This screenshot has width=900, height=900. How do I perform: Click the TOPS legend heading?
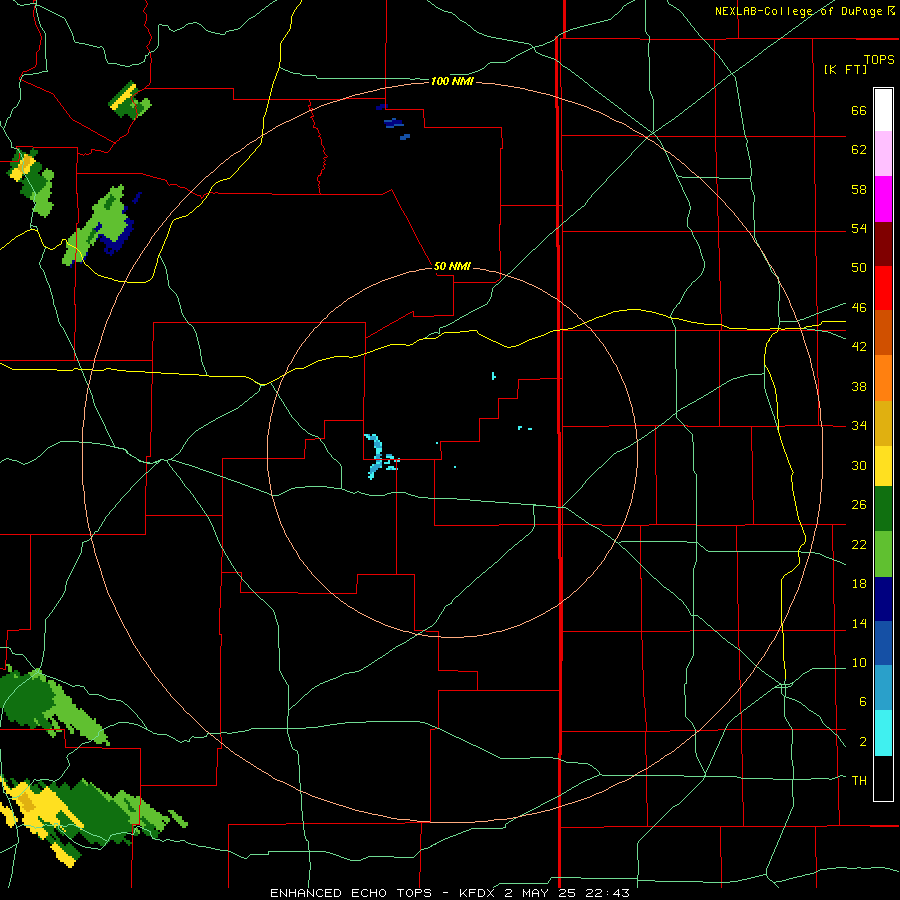pyautogui.click(x=879, y=59)
